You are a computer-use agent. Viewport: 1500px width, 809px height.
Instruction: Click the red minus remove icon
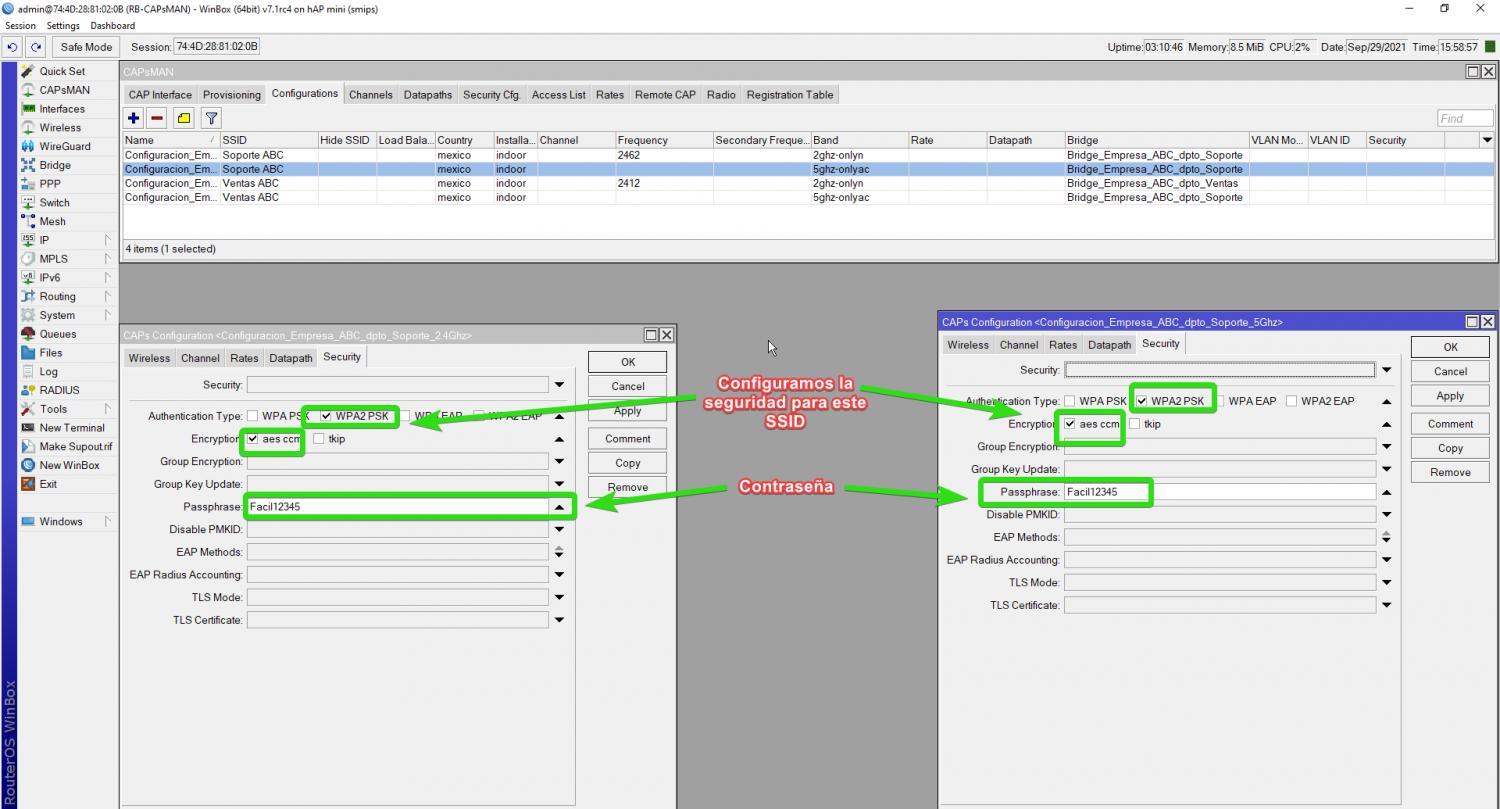(157, 118)
